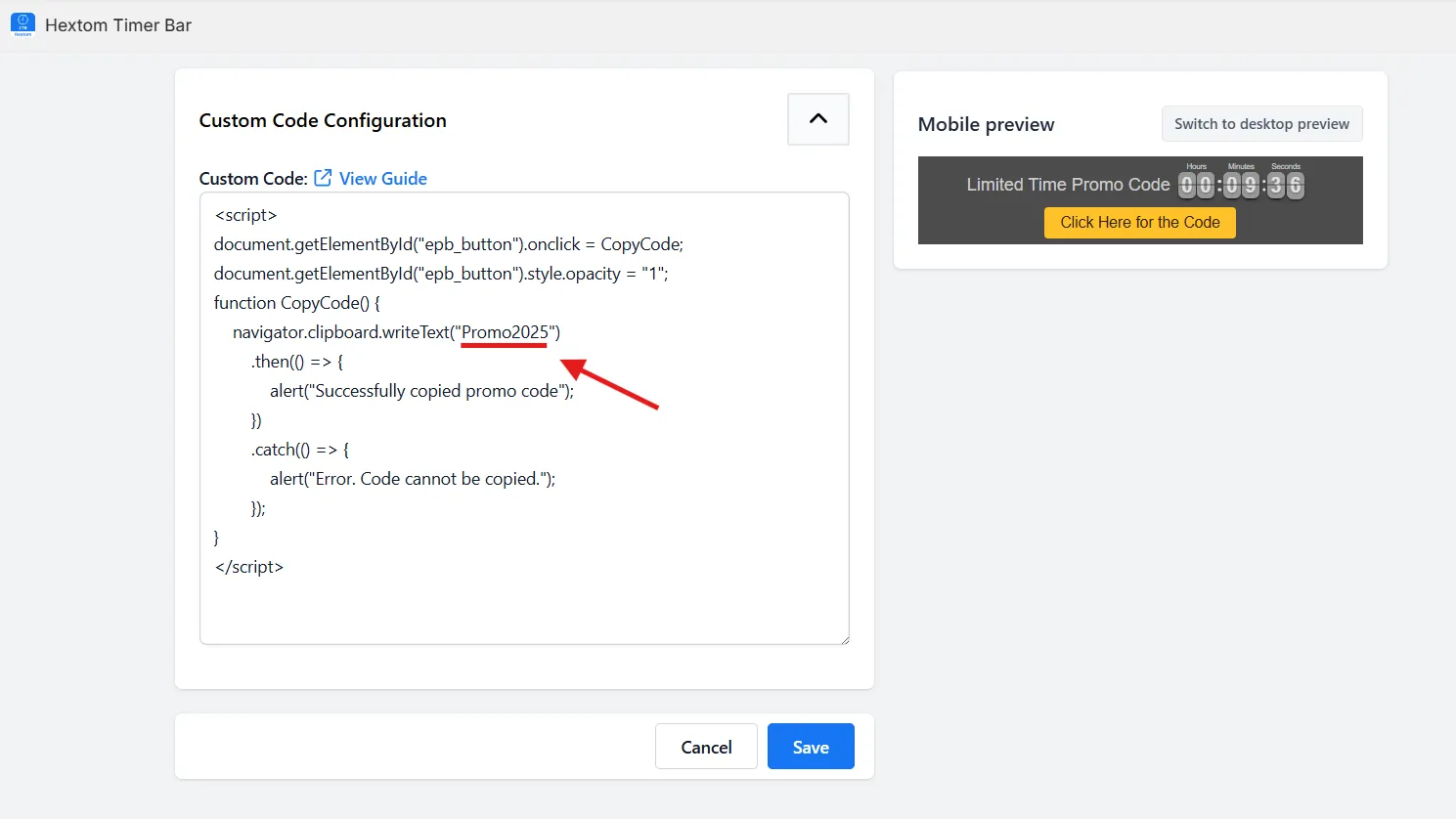Click the line setting style.opacity to "1"
Screen dimensions: 1456x819
coord(441,274)
